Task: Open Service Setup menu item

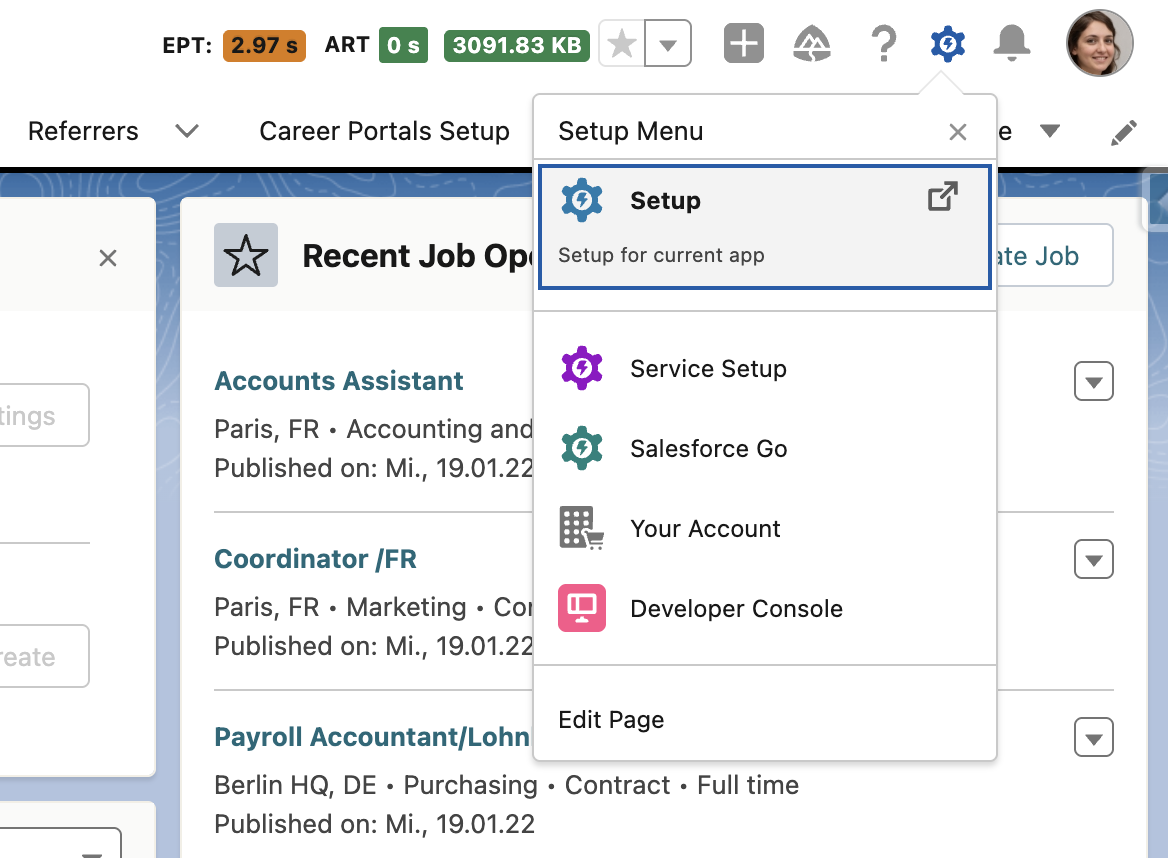Action: point(765,368)
